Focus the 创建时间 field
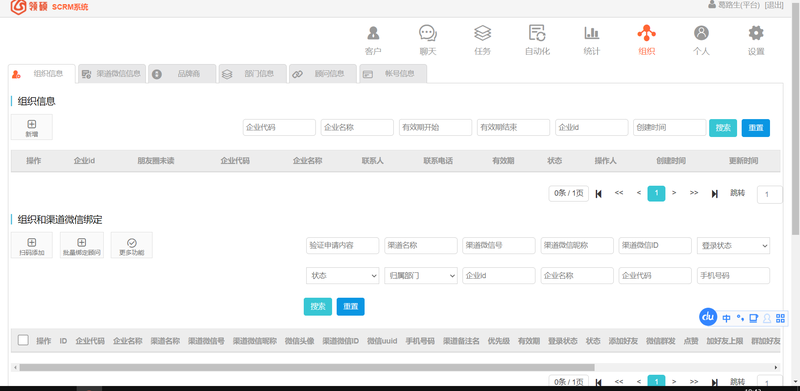 [669, 128]
